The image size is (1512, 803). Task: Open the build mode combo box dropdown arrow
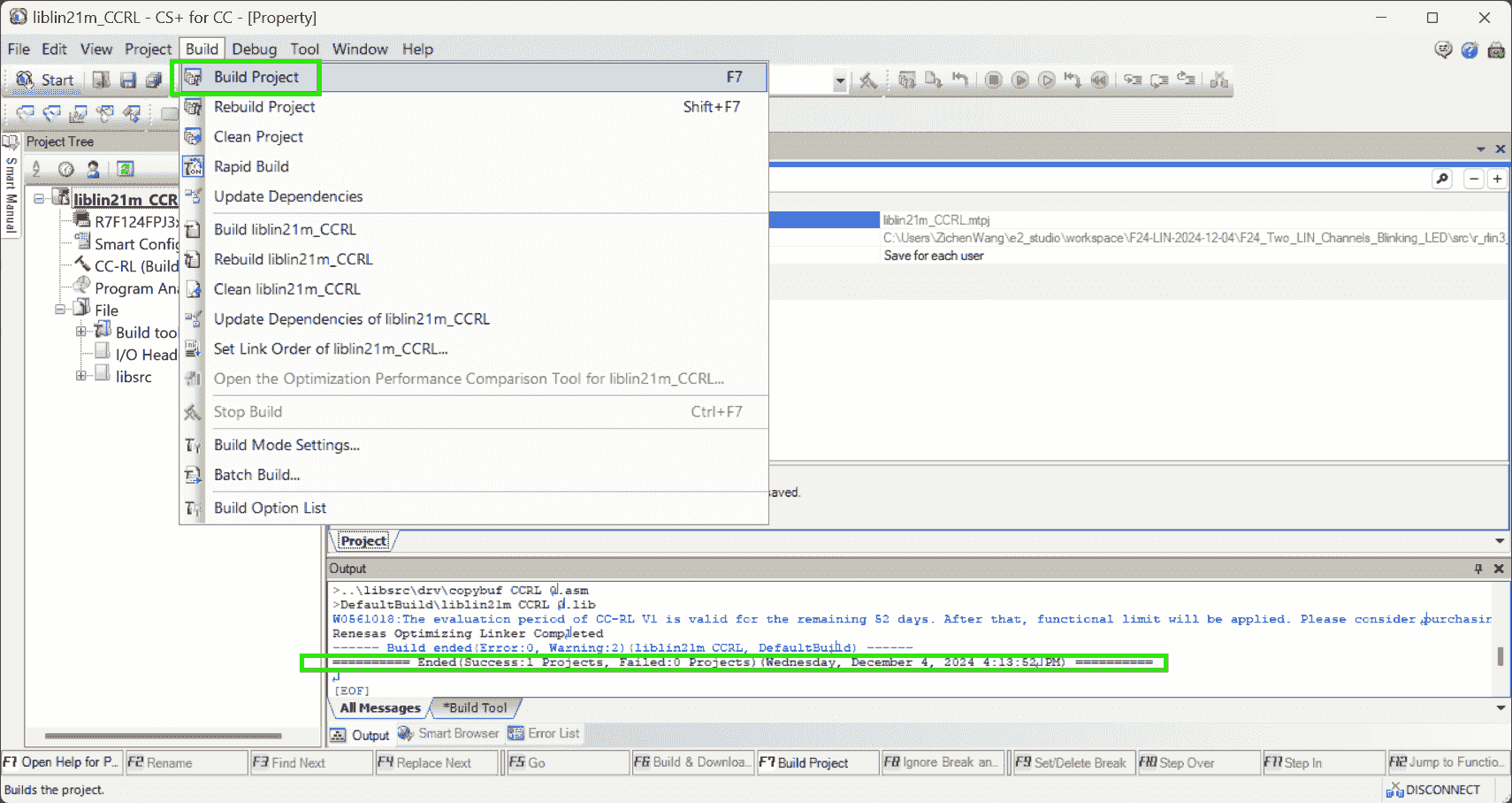pyautogui.click(x=839, y=81)
